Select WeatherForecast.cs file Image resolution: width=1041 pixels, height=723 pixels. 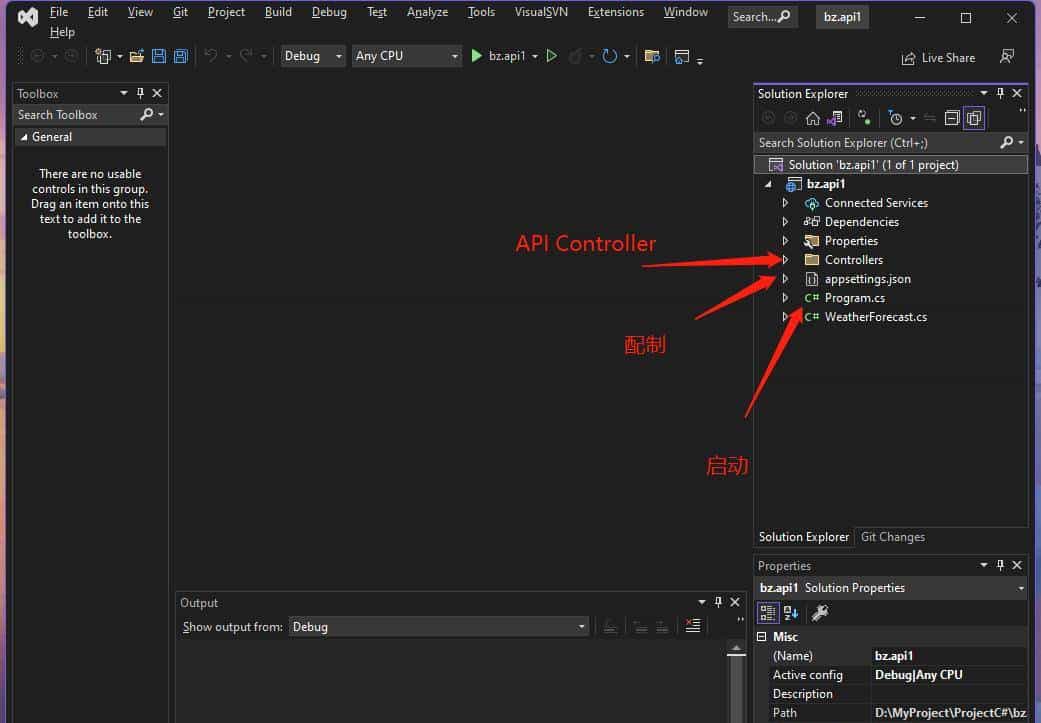click(876, 317)
